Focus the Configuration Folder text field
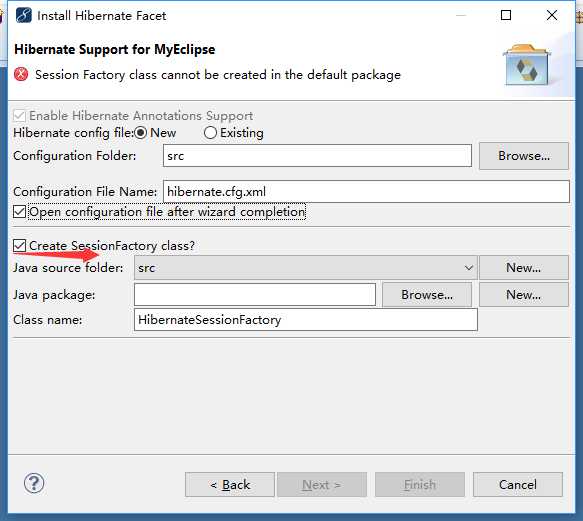Viewport: 583px width, 521px height. 317,156
